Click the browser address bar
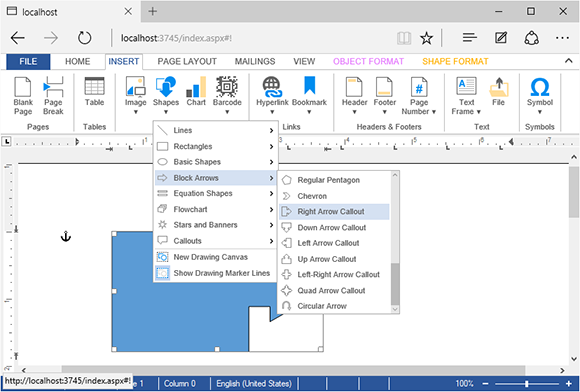This screenshot has height=392, width=580. click(x=255, y=38)
